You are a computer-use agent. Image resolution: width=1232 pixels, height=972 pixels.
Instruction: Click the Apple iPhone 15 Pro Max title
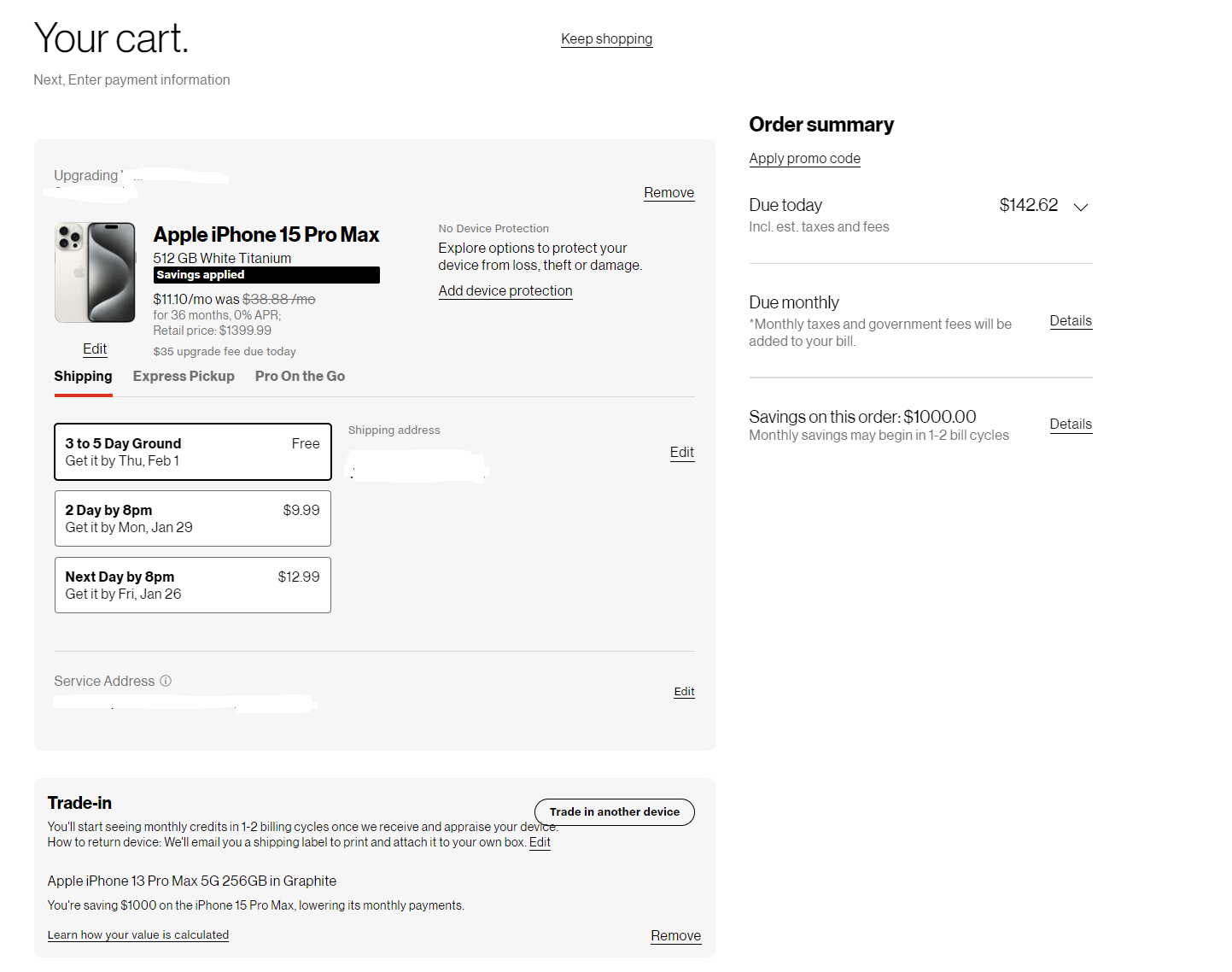(x=266, y=235)
